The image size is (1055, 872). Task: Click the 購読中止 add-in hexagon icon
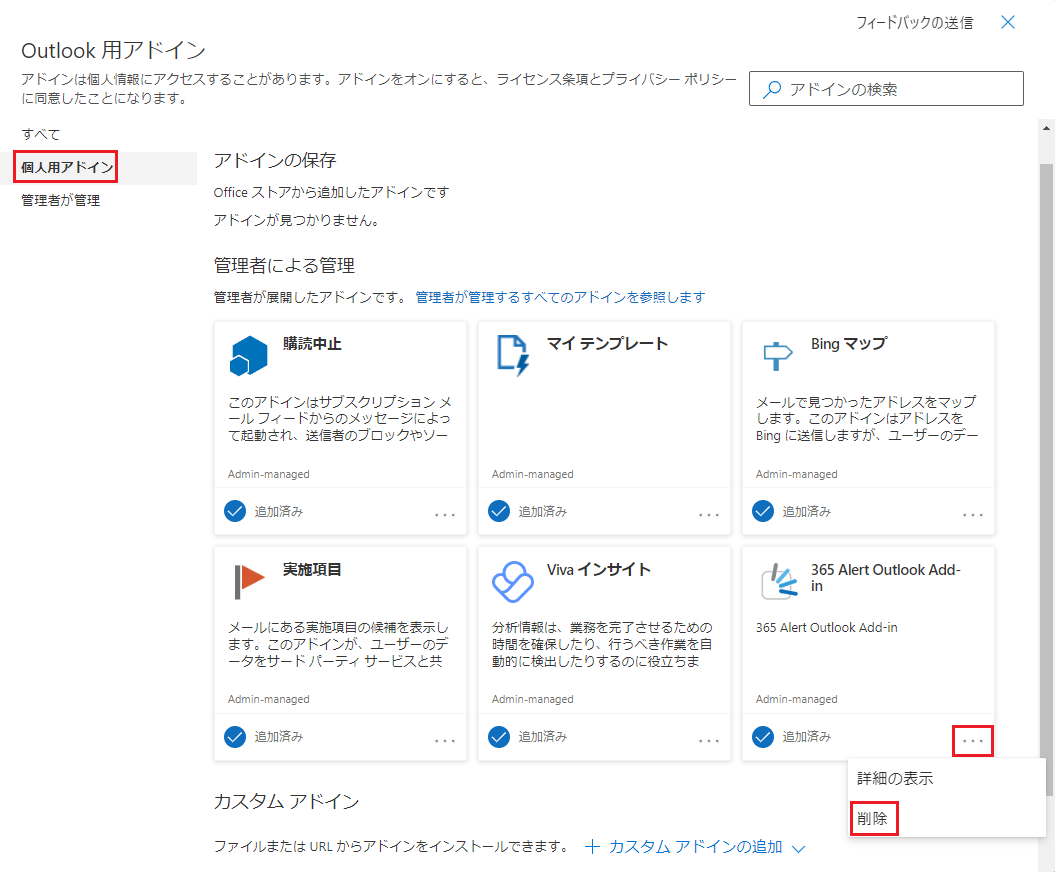248,355
